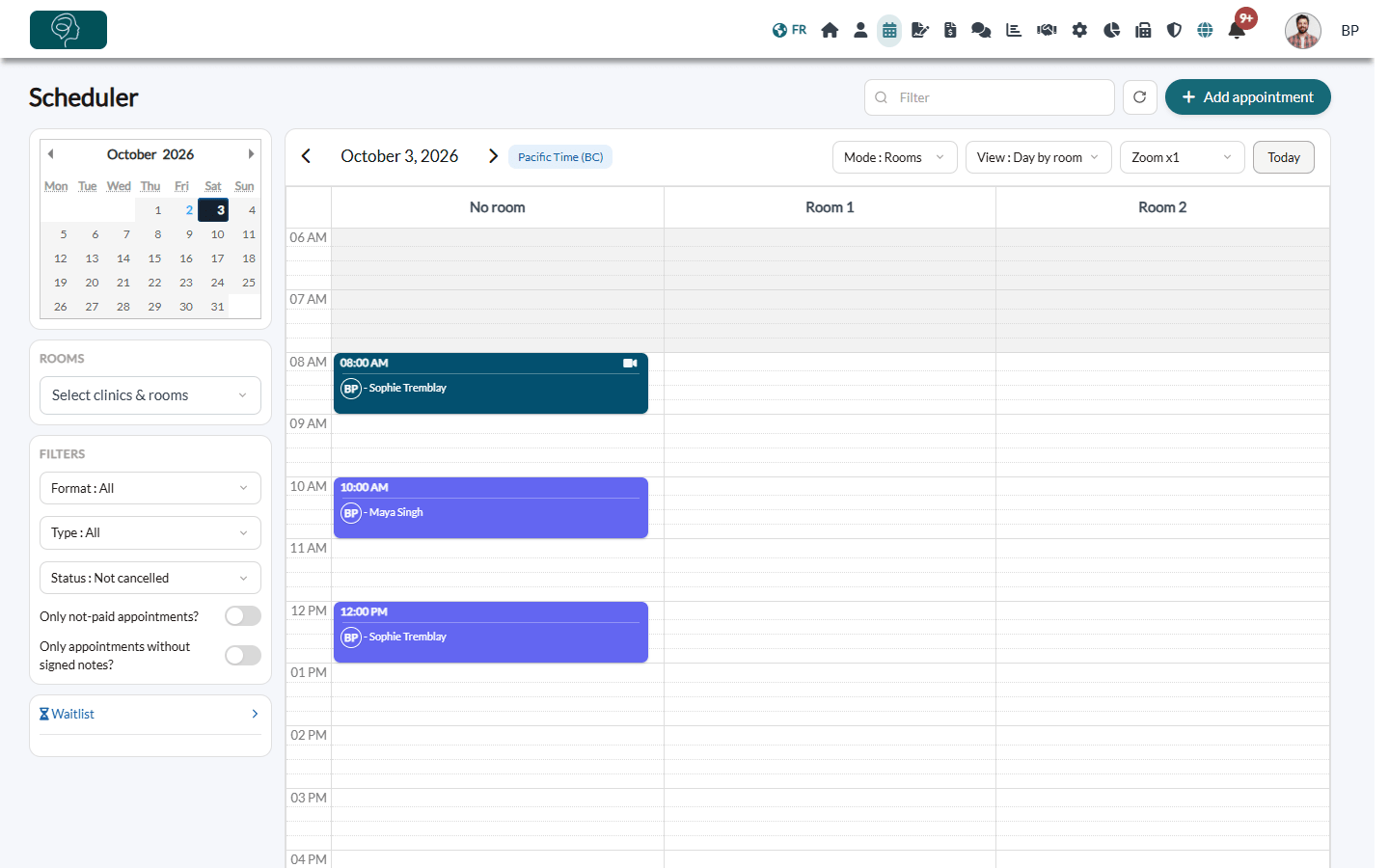Show next month in mini calendar
Viewport: 1389px width, 868px height.
[x=251, y=154]
